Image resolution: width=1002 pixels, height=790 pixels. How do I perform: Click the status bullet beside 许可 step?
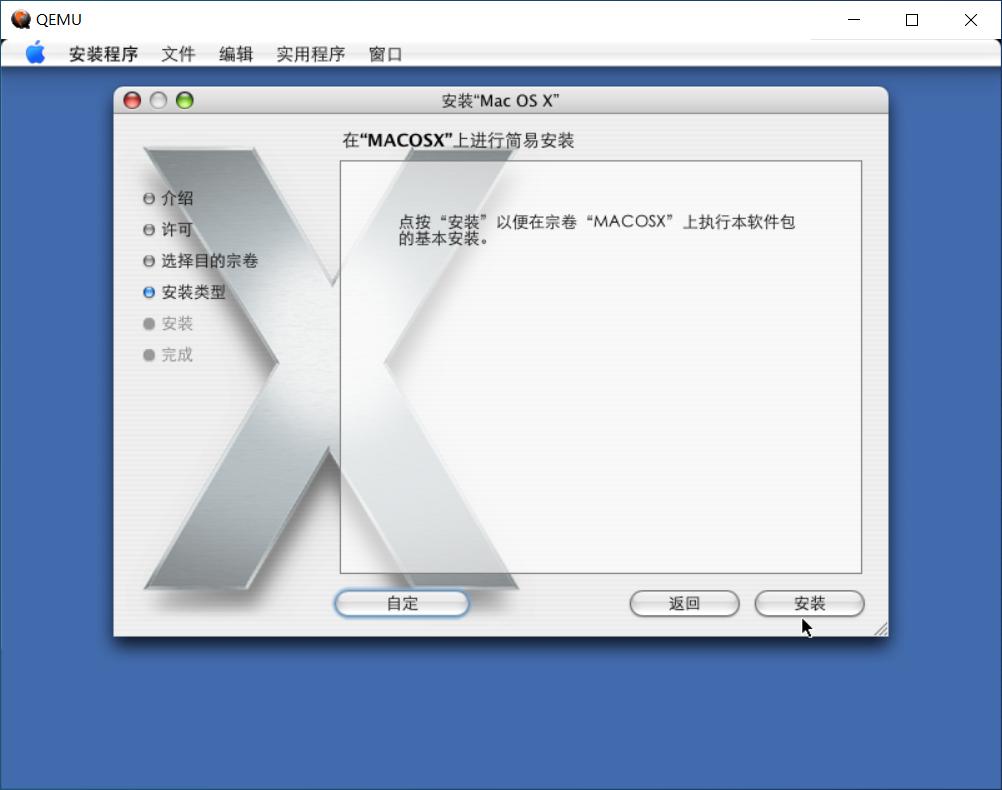click(147, 230)
